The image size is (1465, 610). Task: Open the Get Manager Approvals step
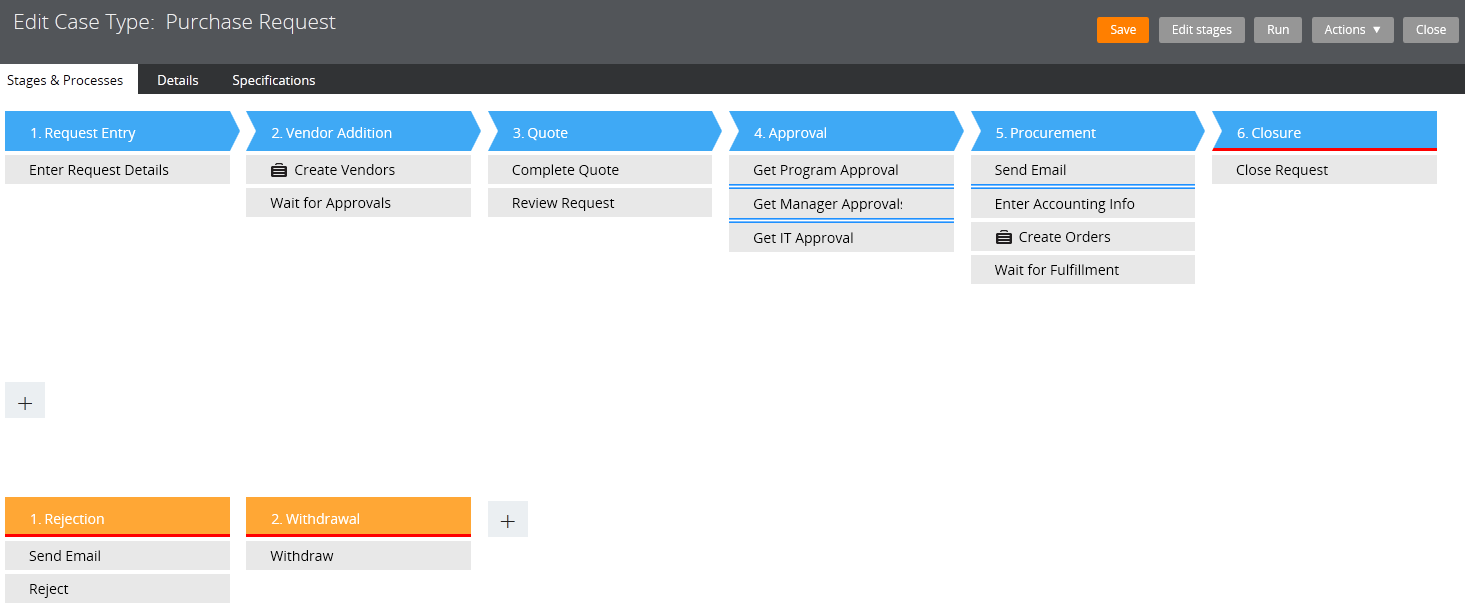[841, 204]
